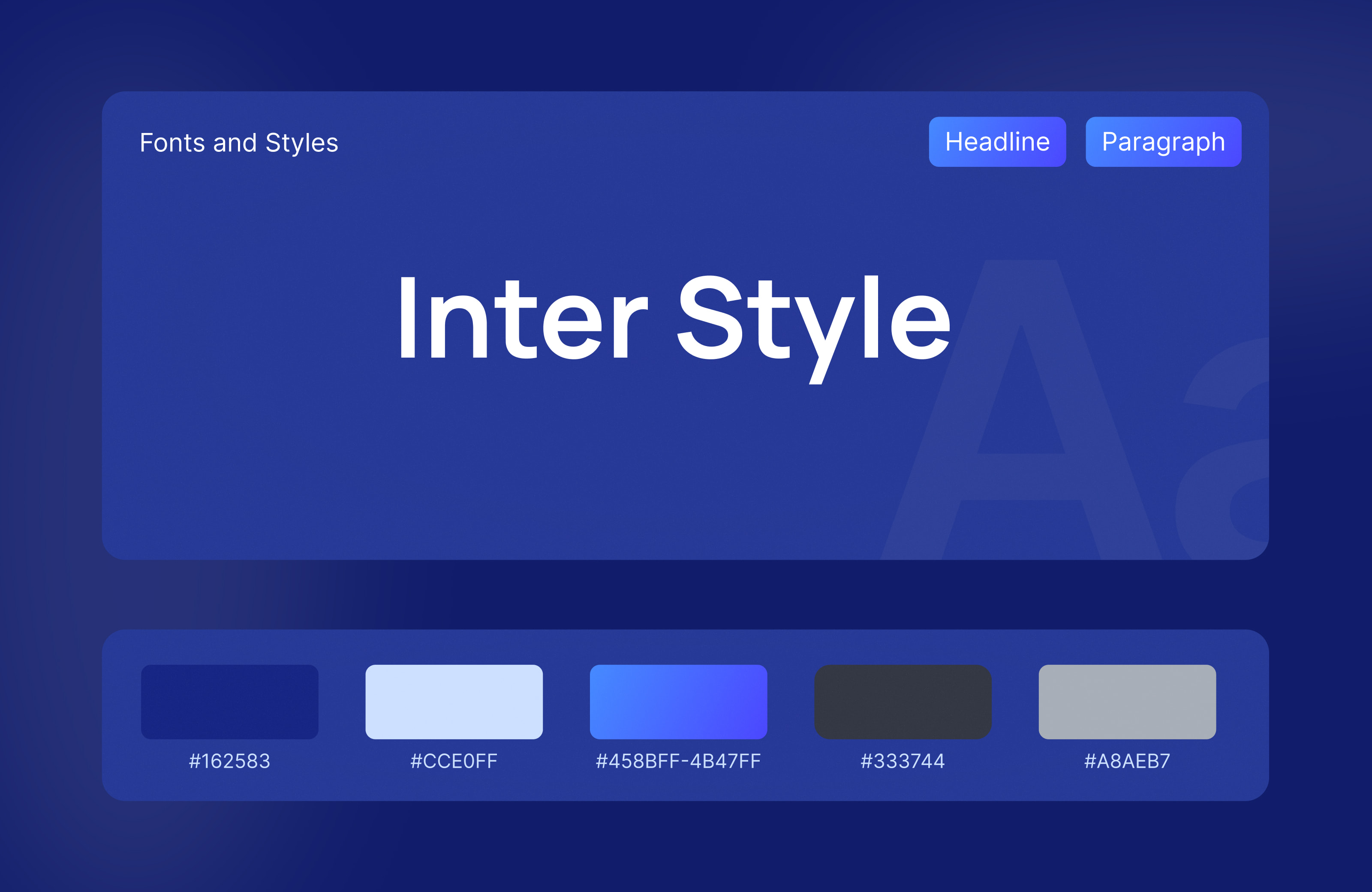Screen dimensions: 1372x892
Task: Click the #333744 hex label
Action: click(x=903, y=761)
